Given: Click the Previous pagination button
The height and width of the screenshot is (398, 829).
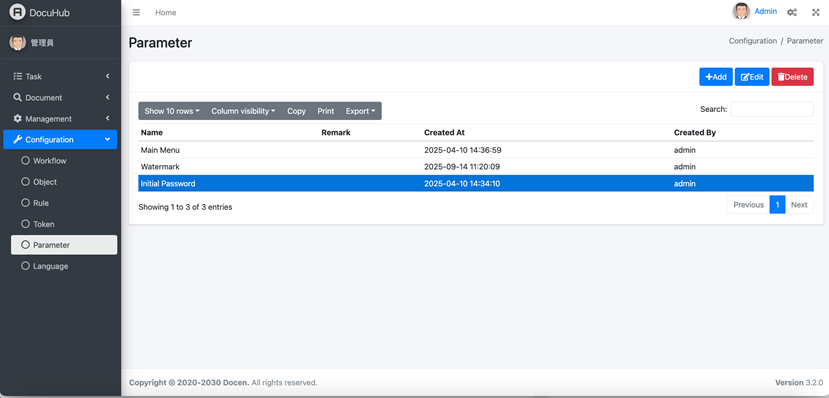Looking at the screenshot, I should coord(749,205).
